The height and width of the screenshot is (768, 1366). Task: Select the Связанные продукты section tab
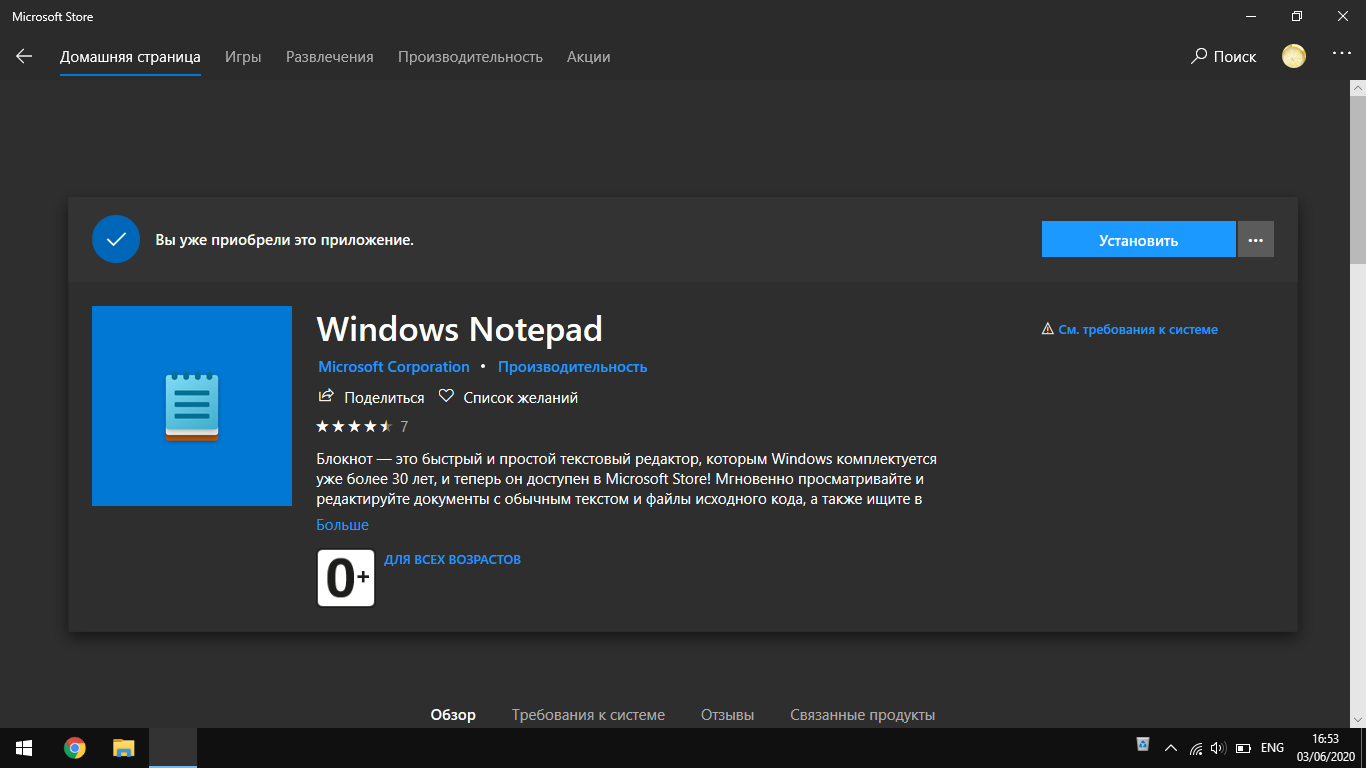pos(863,715)
